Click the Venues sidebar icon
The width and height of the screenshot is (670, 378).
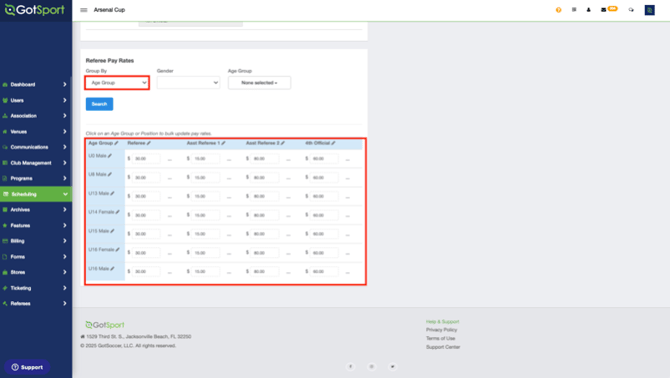click(x=5, y=132)
